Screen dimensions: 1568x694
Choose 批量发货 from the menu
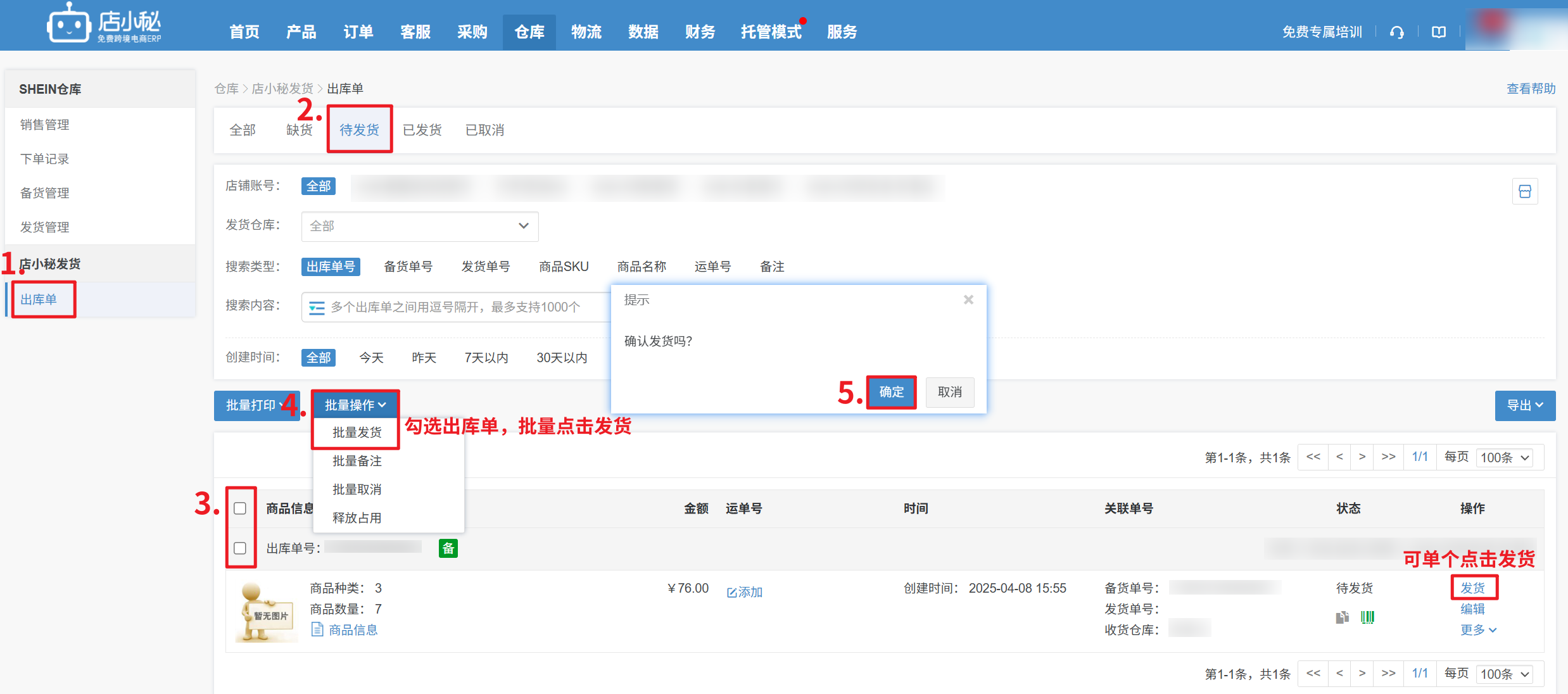coord(357,432)
